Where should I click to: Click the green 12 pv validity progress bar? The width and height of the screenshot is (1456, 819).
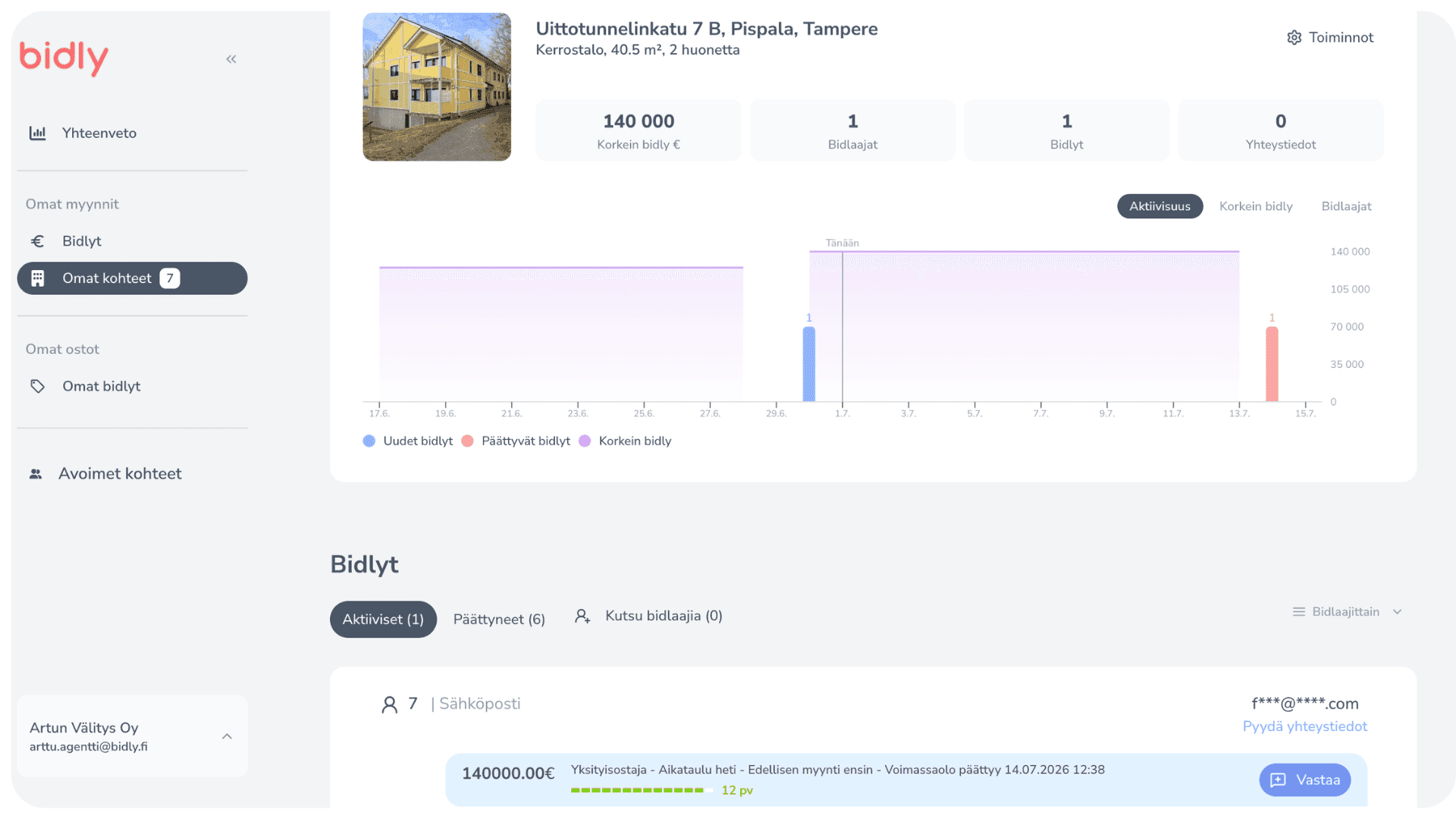point(642,790)
